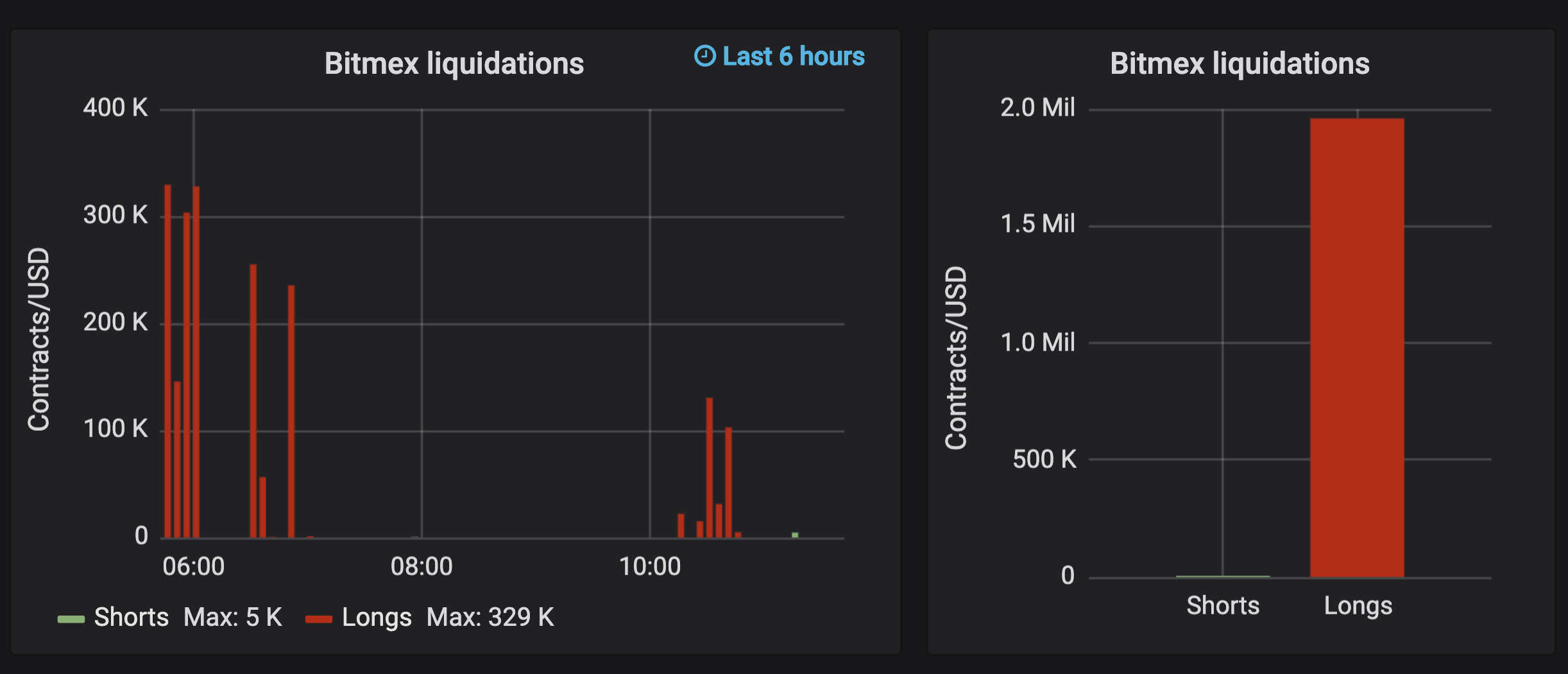
Task: Pick the green Shorts legend color swatch
Action: click(71, 619)
